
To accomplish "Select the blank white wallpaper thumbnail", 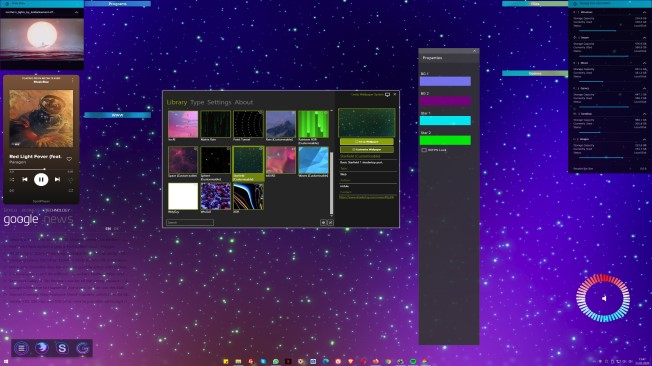I will pyautogui.click(x=183, y=196).
